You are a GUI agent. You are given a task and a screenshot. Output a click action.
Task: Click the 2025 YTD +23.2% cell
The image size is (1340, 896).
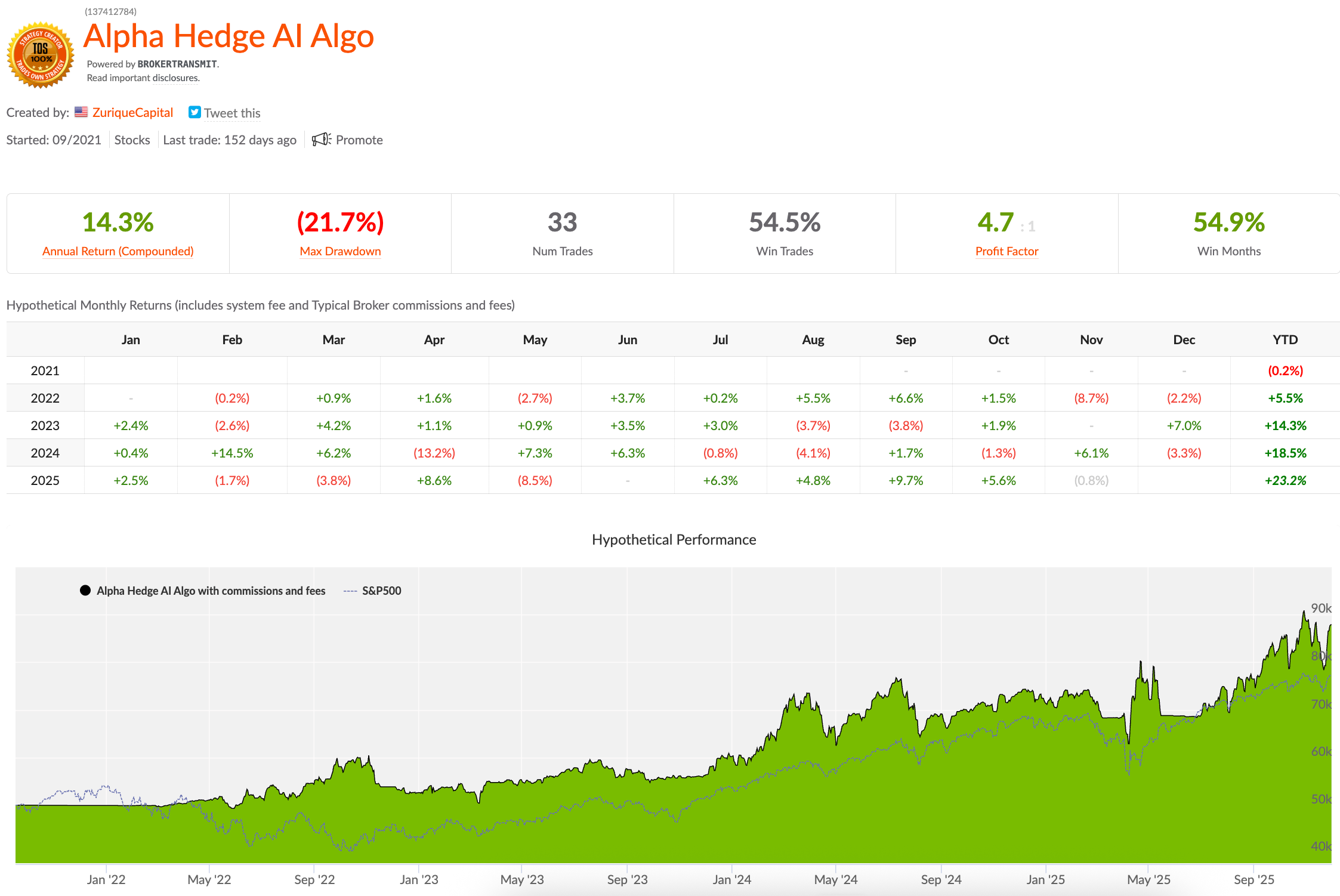click(x=1285, y=480)
